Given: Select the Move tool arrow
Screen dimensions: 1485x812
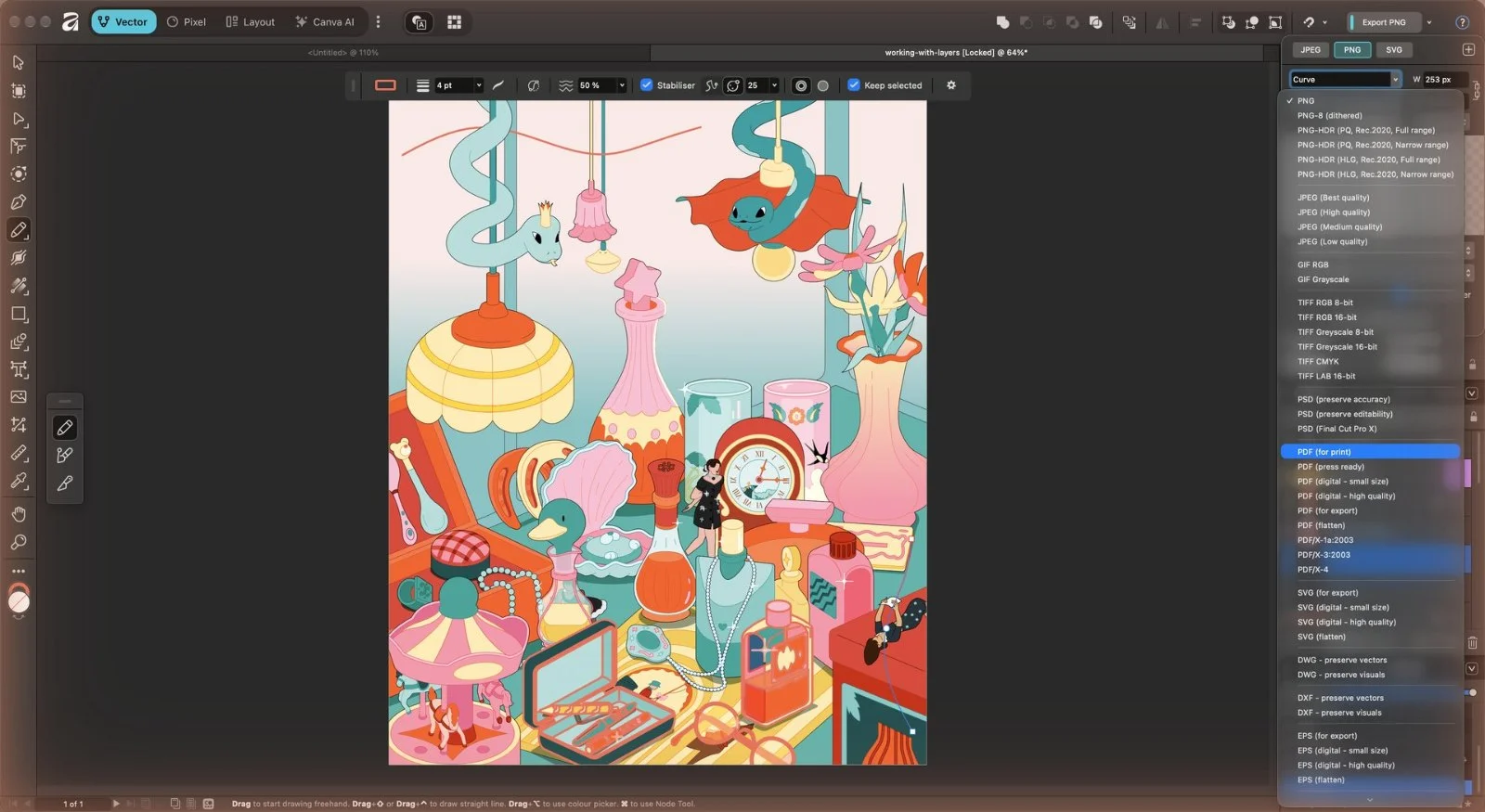Looking at the screenshot, I should pos(19,62).
